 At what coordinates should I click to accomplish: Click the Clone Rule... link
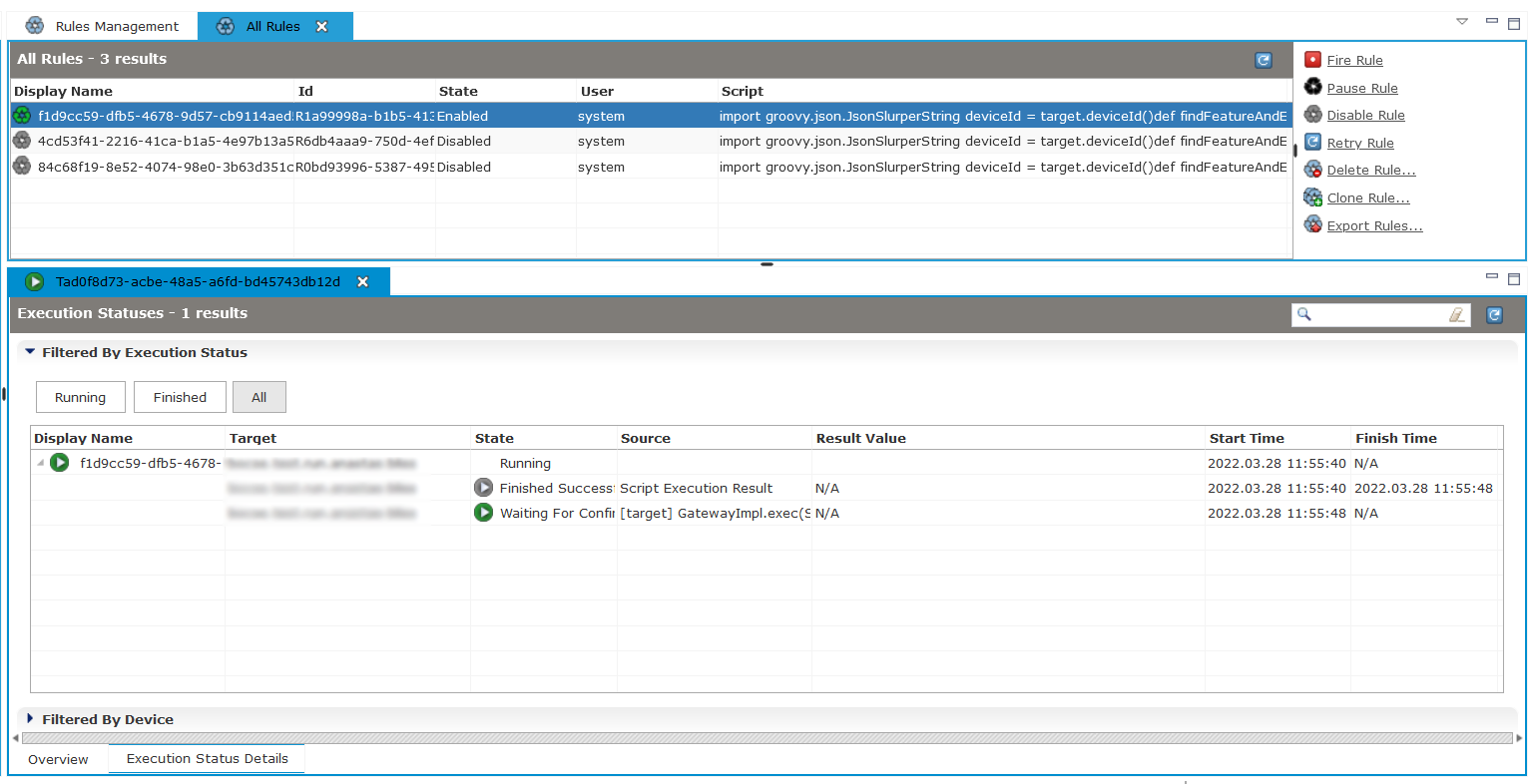[x=1368, y=198]
